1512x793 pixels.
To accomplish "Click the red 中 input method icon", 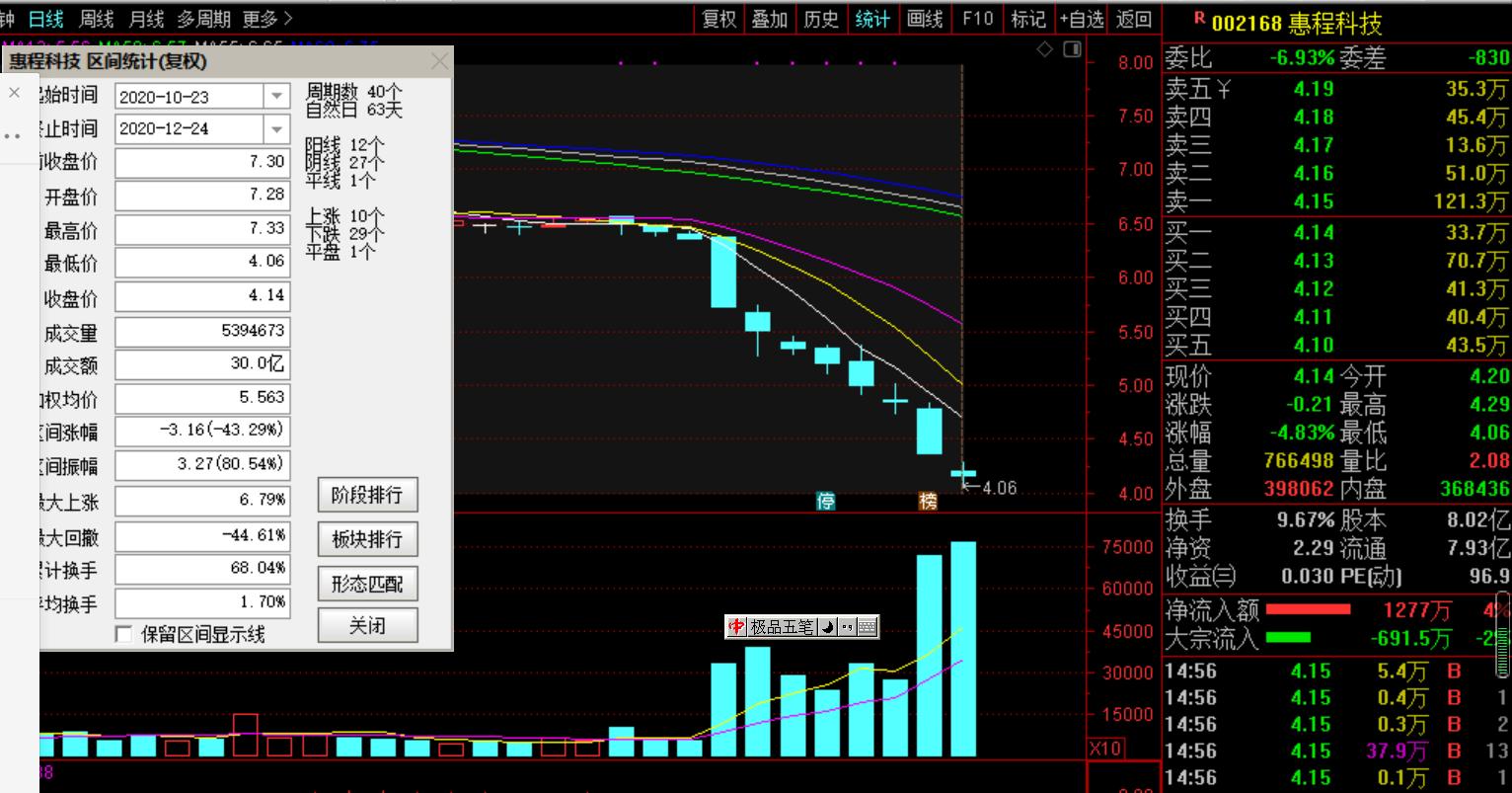I will click(736, 627).
